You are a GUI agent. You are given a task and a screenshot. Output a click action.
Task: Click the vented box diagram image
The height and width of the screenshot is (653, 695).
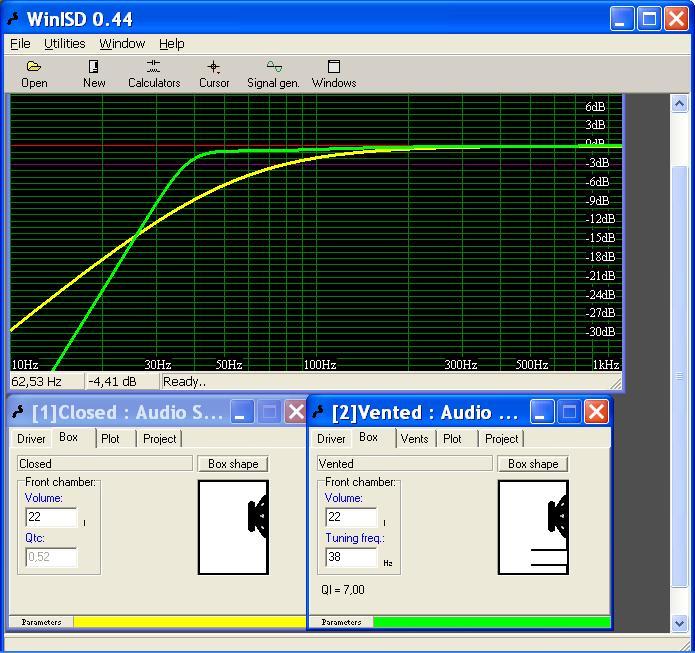(x=533, y=528)
